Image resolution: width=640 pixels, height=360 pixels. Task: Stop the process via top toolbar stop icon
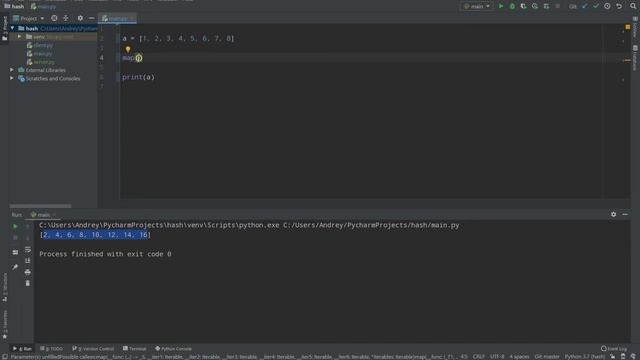[x=558, y=6]
